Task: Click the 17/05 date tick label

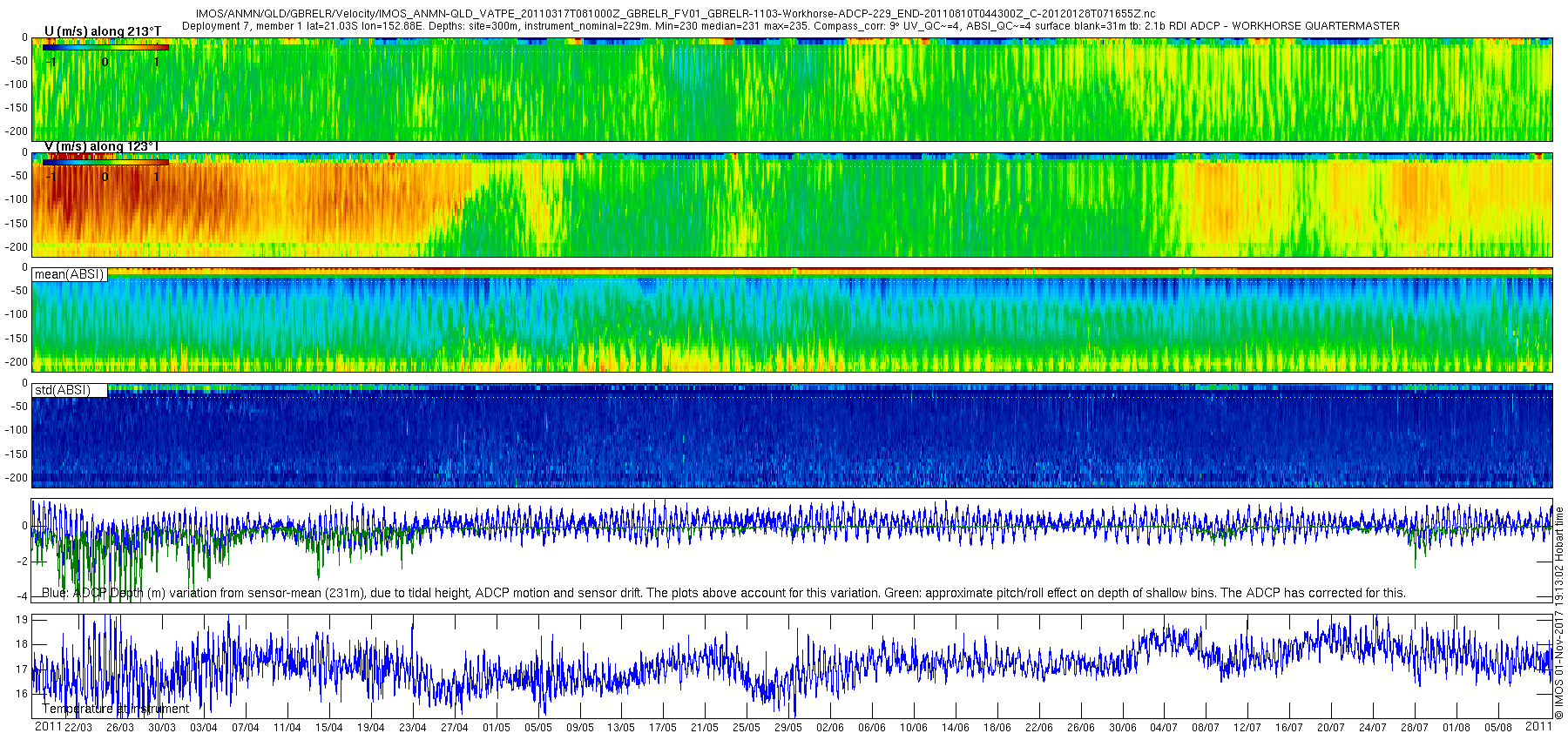Action: [x=663, y=728]
